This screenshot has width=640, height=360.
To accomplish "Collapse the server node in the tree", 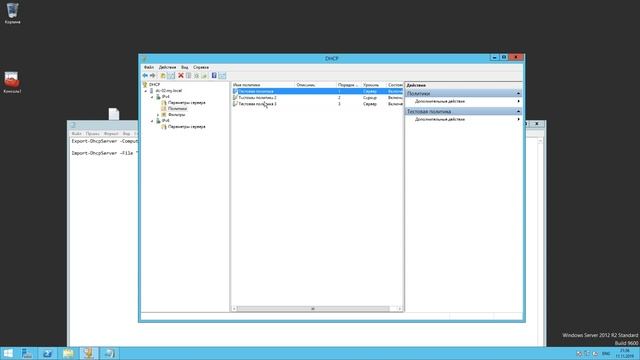I will (x=146, y=91).
